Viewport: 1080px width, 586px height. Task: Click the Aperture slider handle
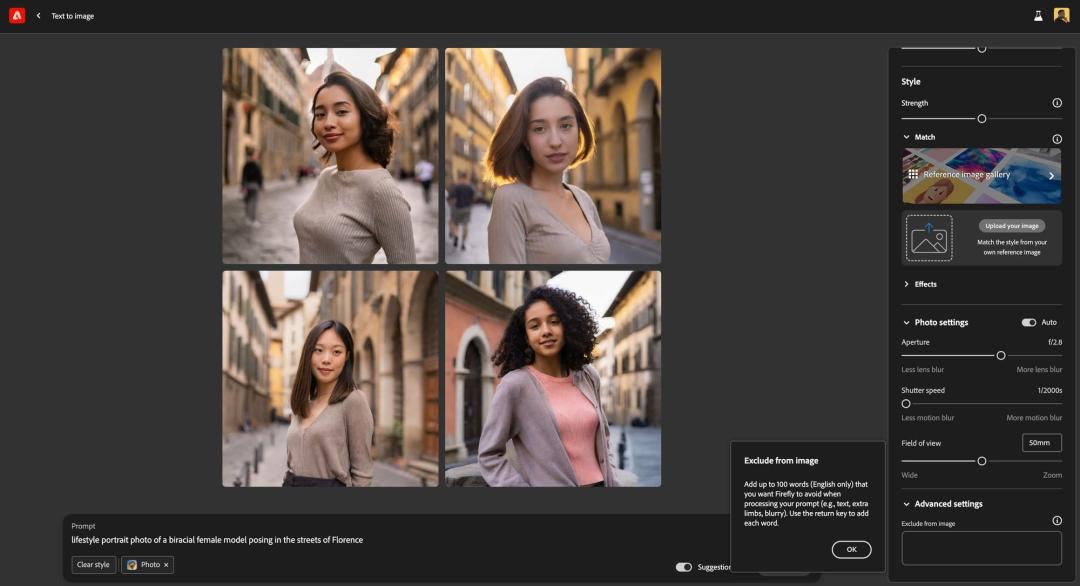1001,355
